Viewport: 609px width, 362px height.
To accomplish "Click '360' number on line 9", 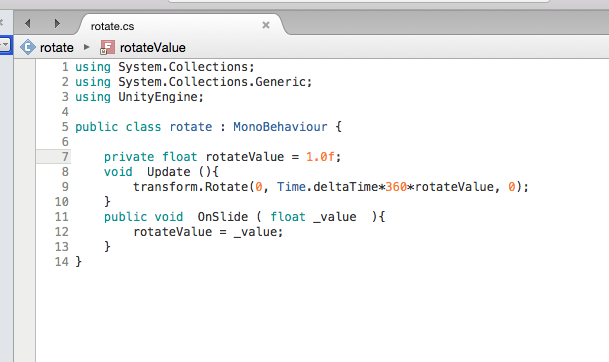I will point(396,187).
